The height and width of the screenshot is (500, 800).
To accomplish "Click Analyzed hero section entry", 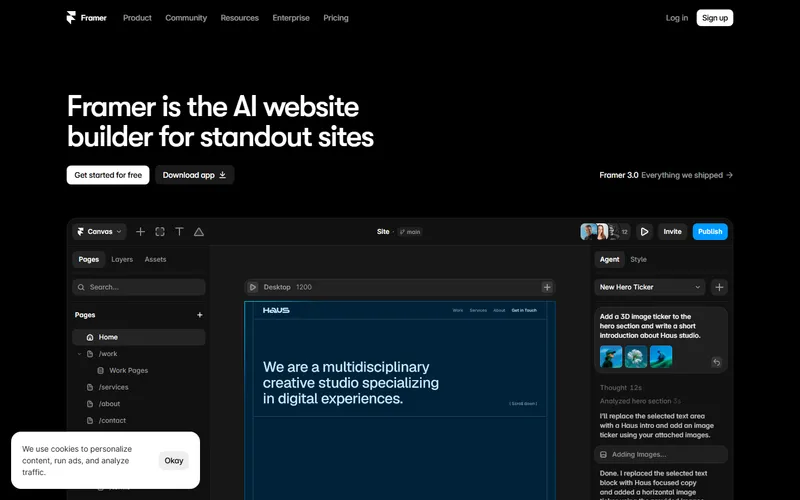I will pos(640,401).
